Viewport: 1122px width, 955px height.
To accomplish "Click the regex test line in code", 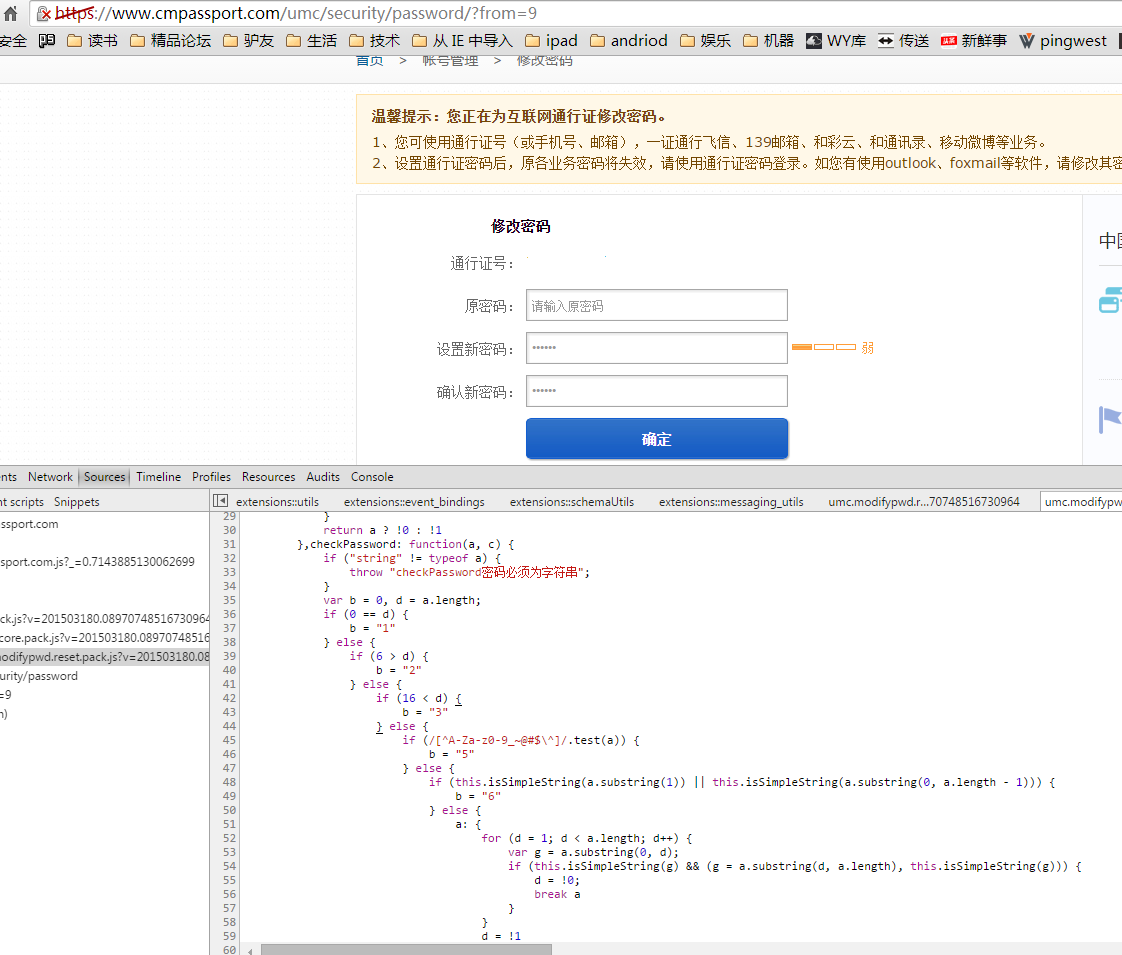I will [x=521, y=740].
